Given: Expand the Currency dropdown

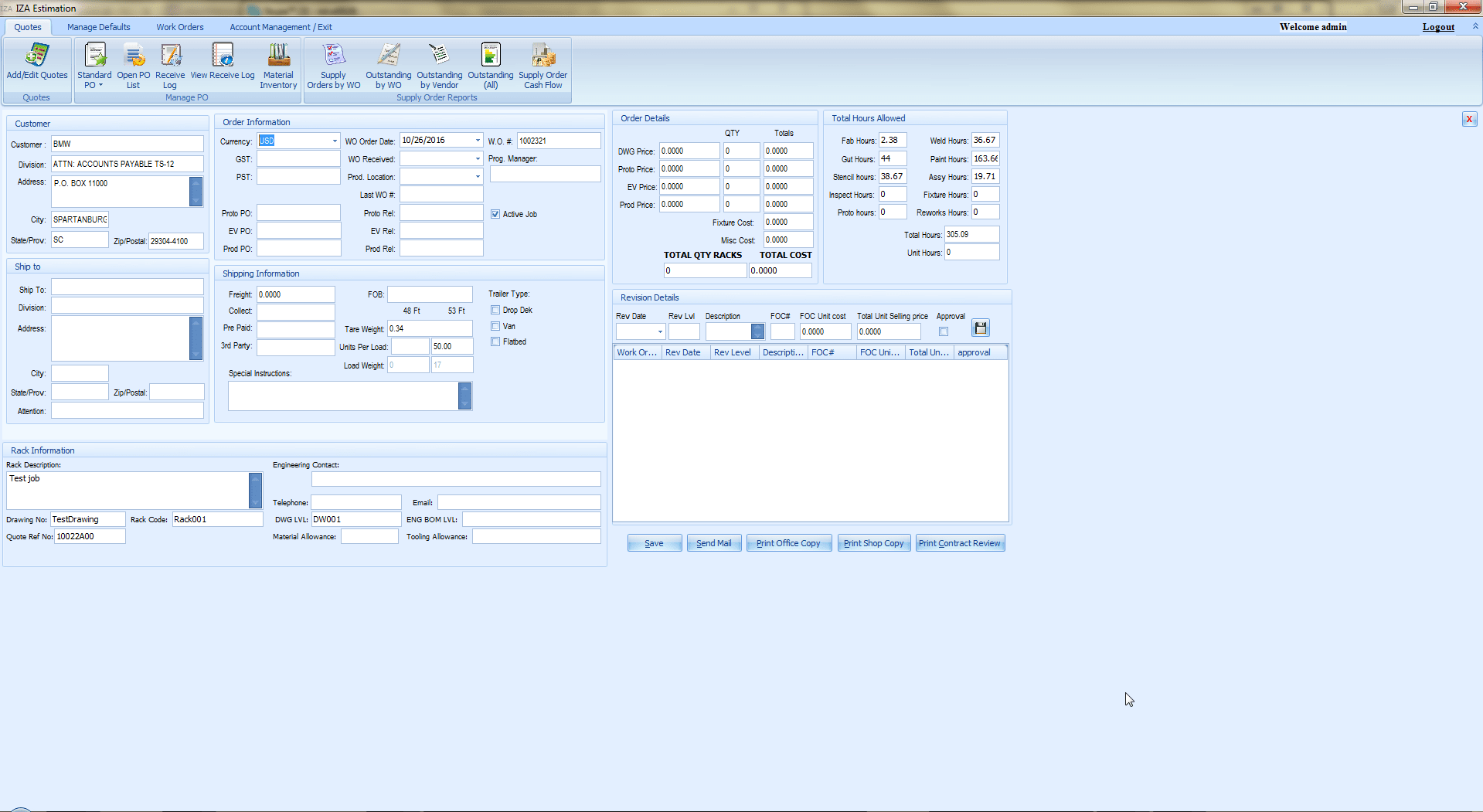Looking at the screenshot, I should pyautogui.click(x=335, y=141).
